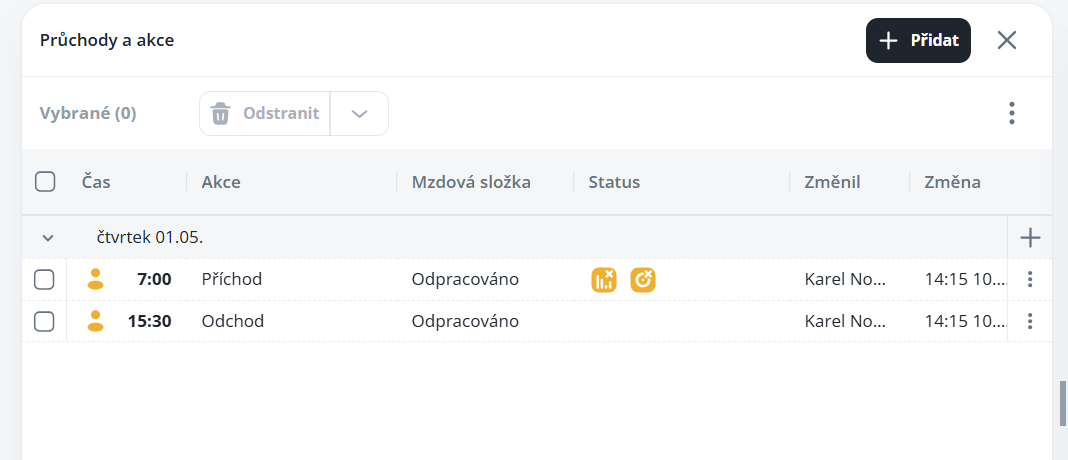Open three-dot menu for Příchod row

click(x=1030, y=279)
